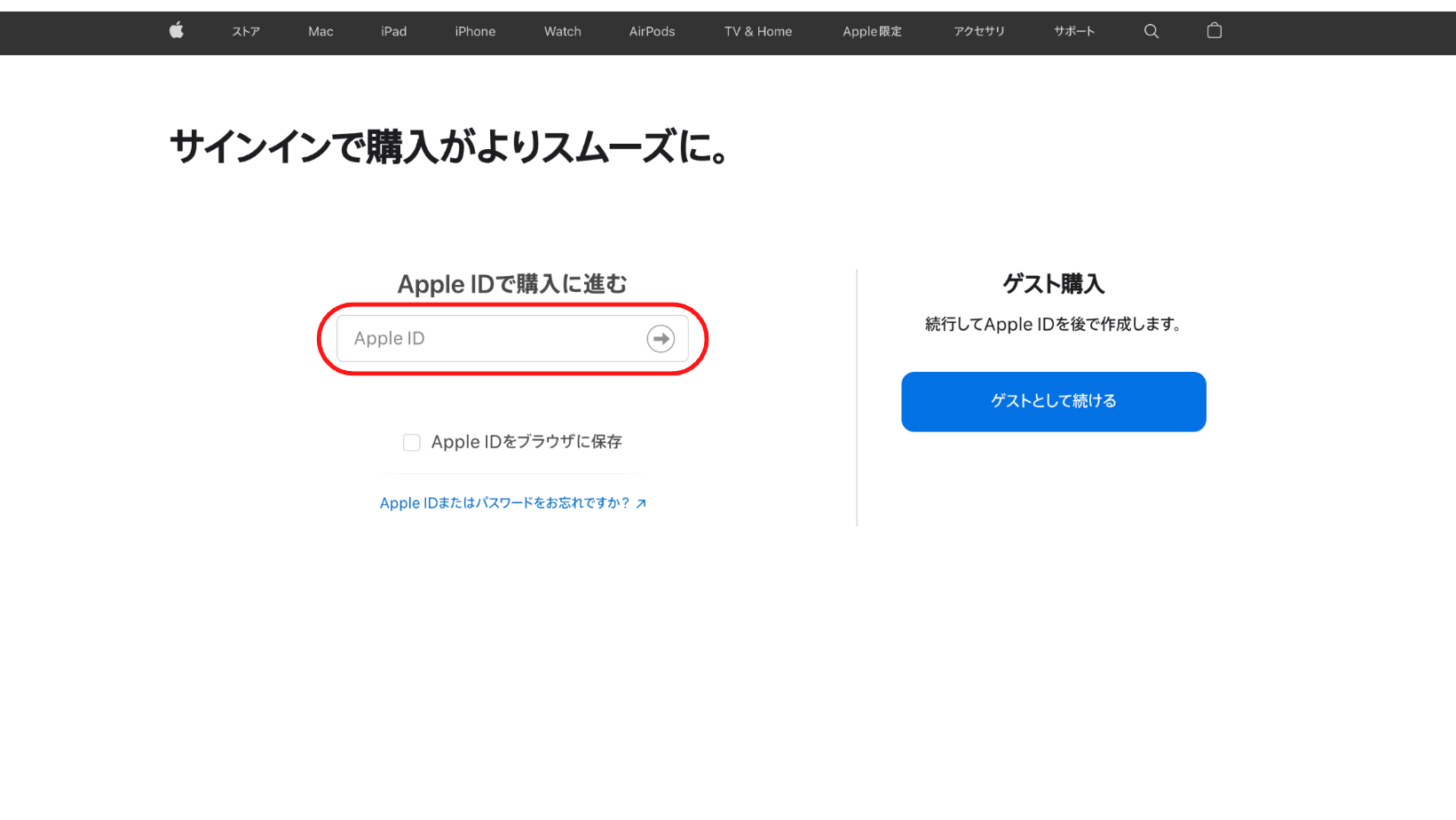
Task: Open the iPhone menu item
Action: [475, 31]
